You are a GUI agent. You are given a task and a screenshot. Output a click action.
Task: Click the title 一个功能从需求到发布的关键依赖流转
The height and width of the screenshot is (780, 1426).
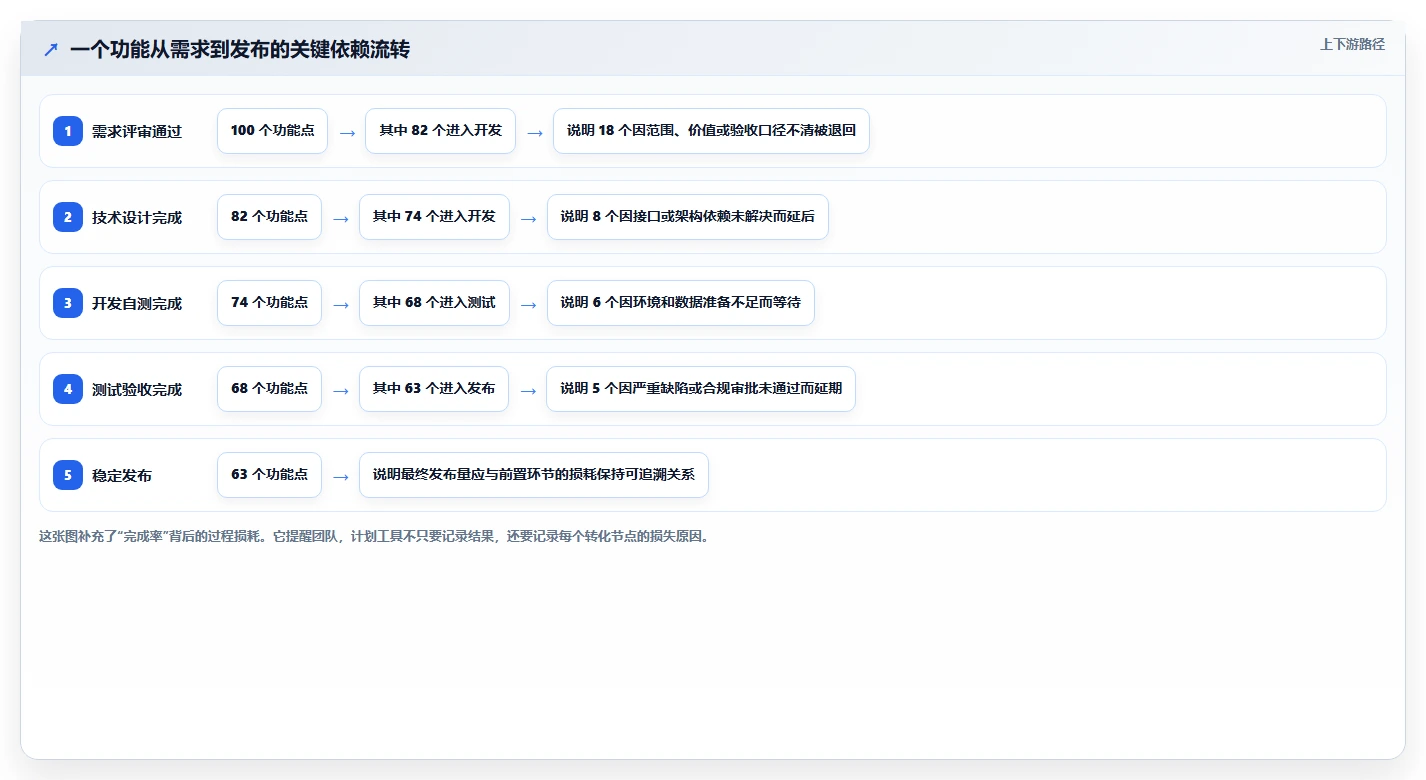click(x=240, y=49)
